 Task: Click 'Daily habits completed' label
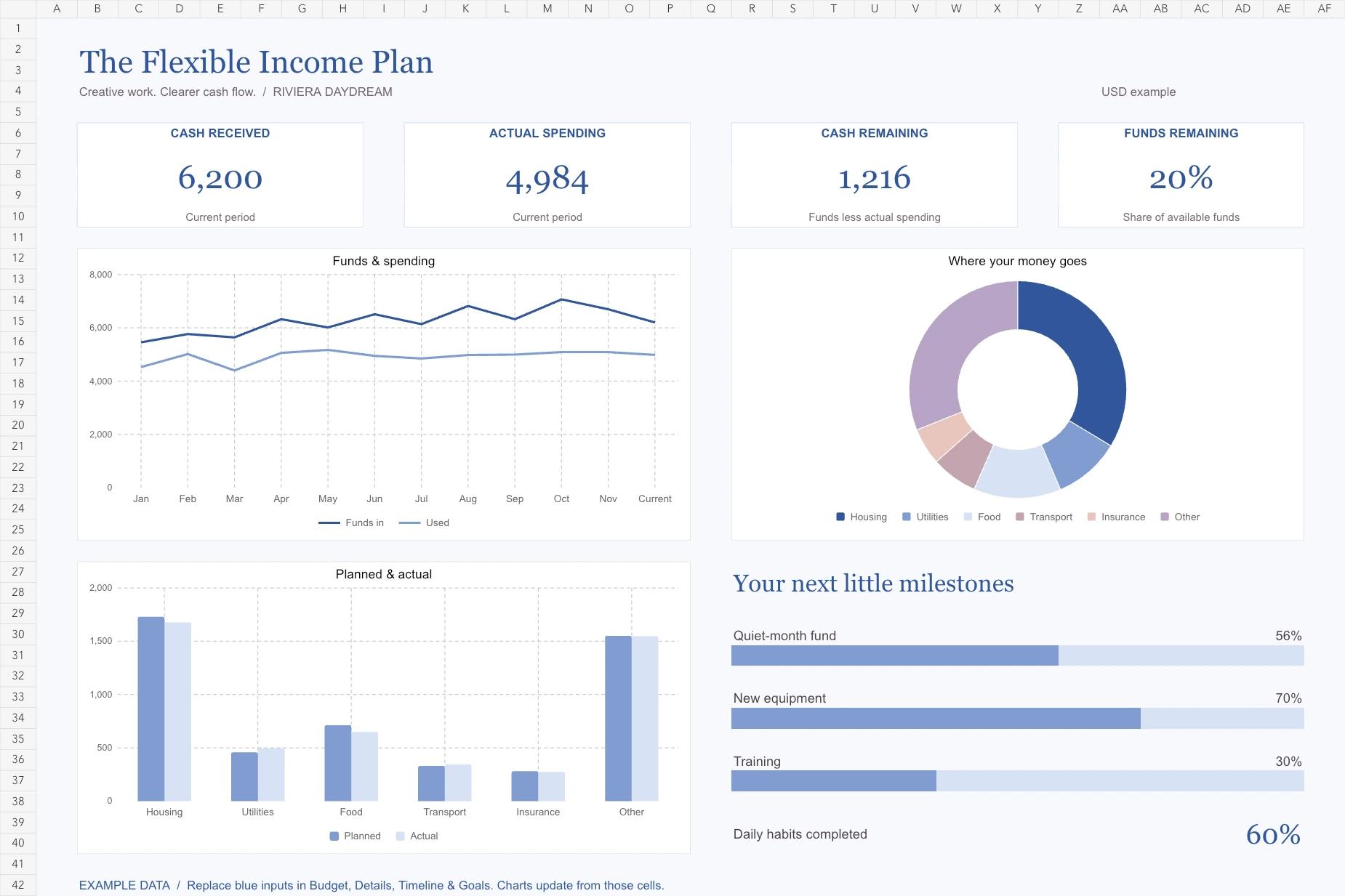pos(800,834)
